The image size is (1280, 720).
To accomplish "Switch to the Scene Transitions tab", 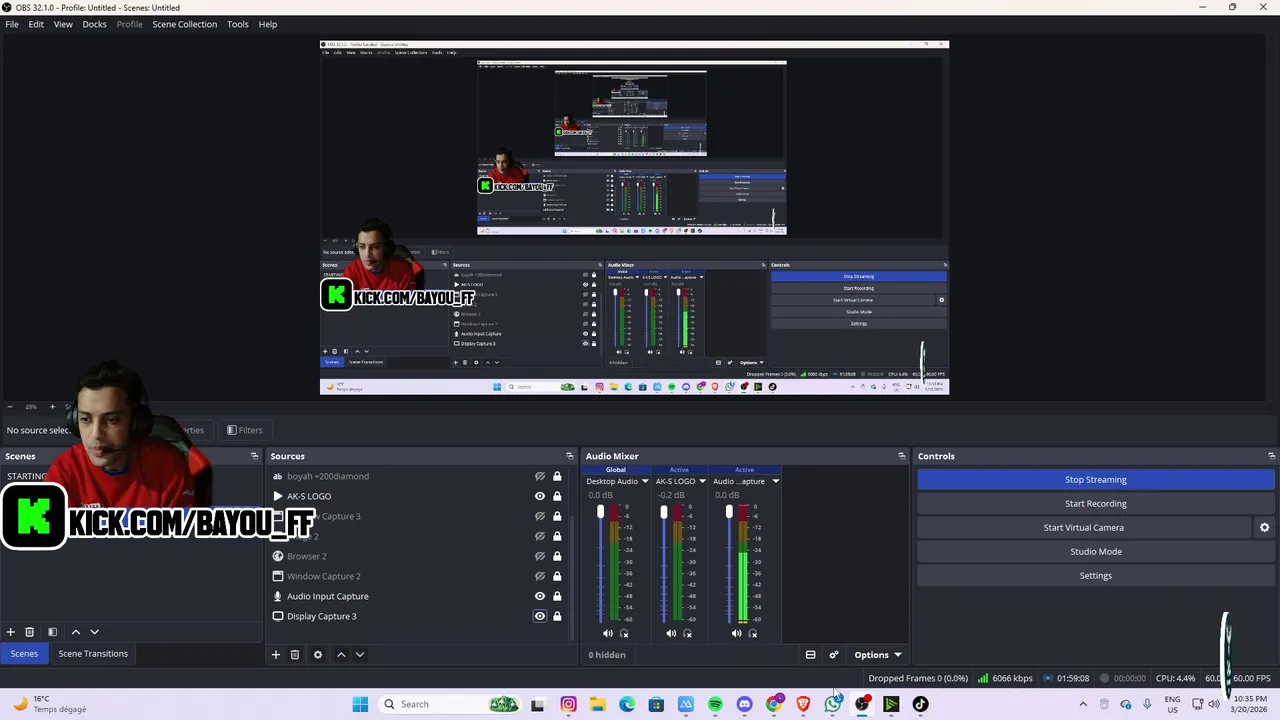I will pyautogui.click(x=93, y=654).
